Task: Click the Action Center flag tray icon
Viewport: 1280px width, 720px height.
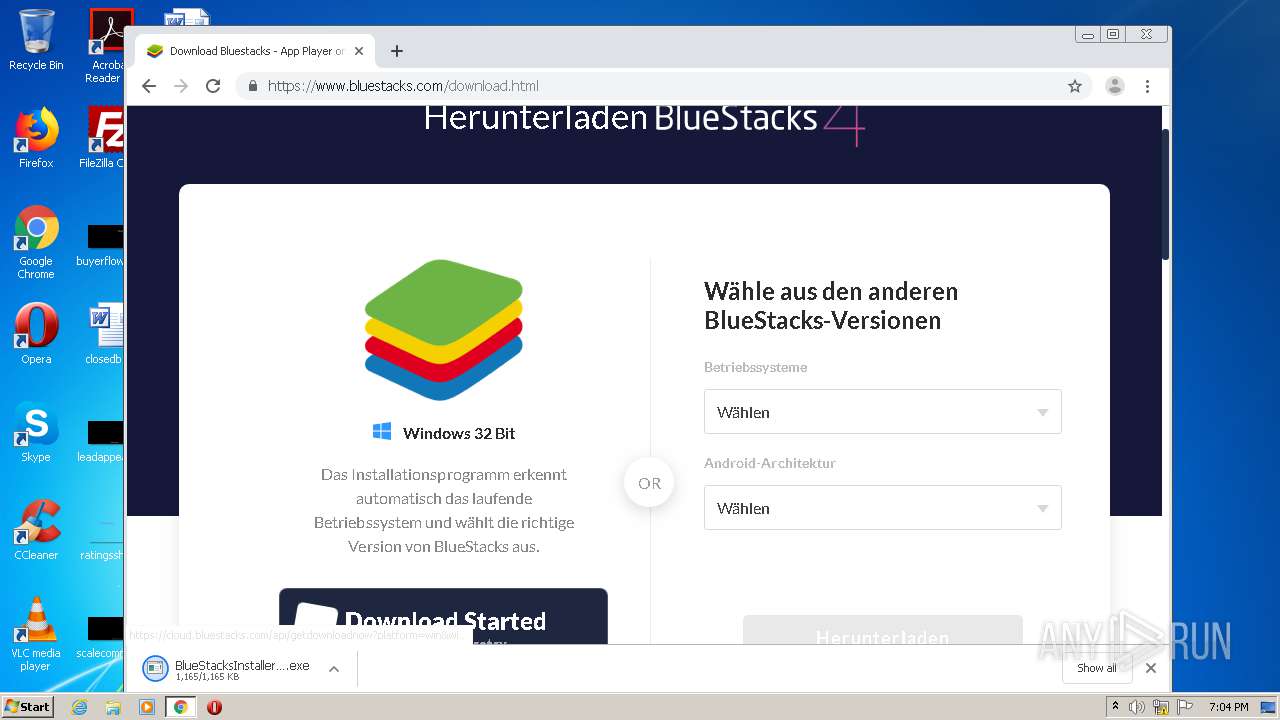Action: [1184, 707]
